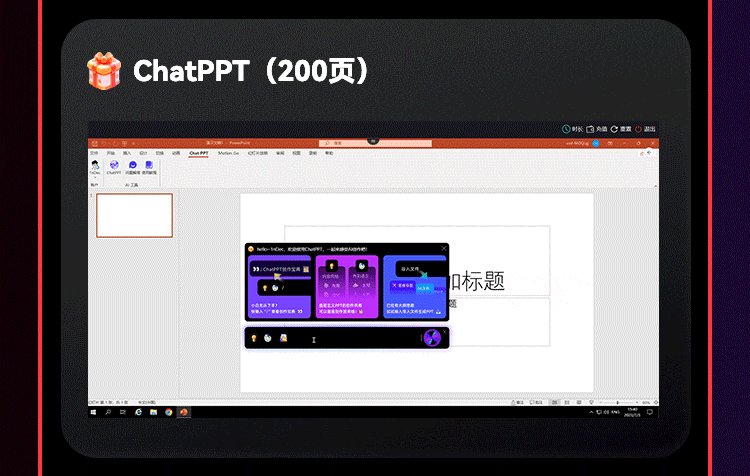Image resolution: width=750 pixels, height=476 pixels.
Task: Open Internet Explorer from the taskbar
Action: click(138, 412)
